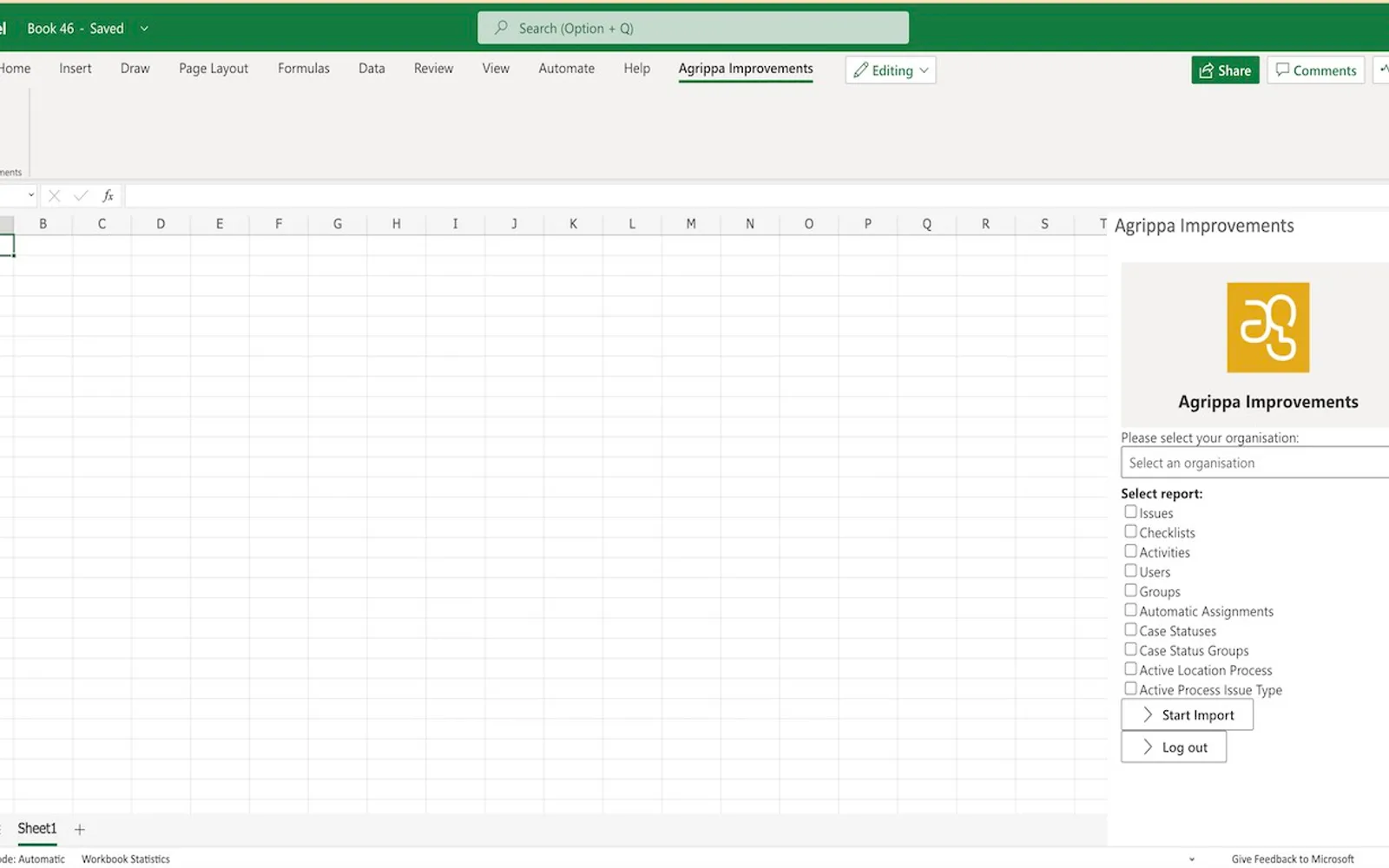1389x868 pixels.
Task: Switch to the Automate tab
Action: 566,69
